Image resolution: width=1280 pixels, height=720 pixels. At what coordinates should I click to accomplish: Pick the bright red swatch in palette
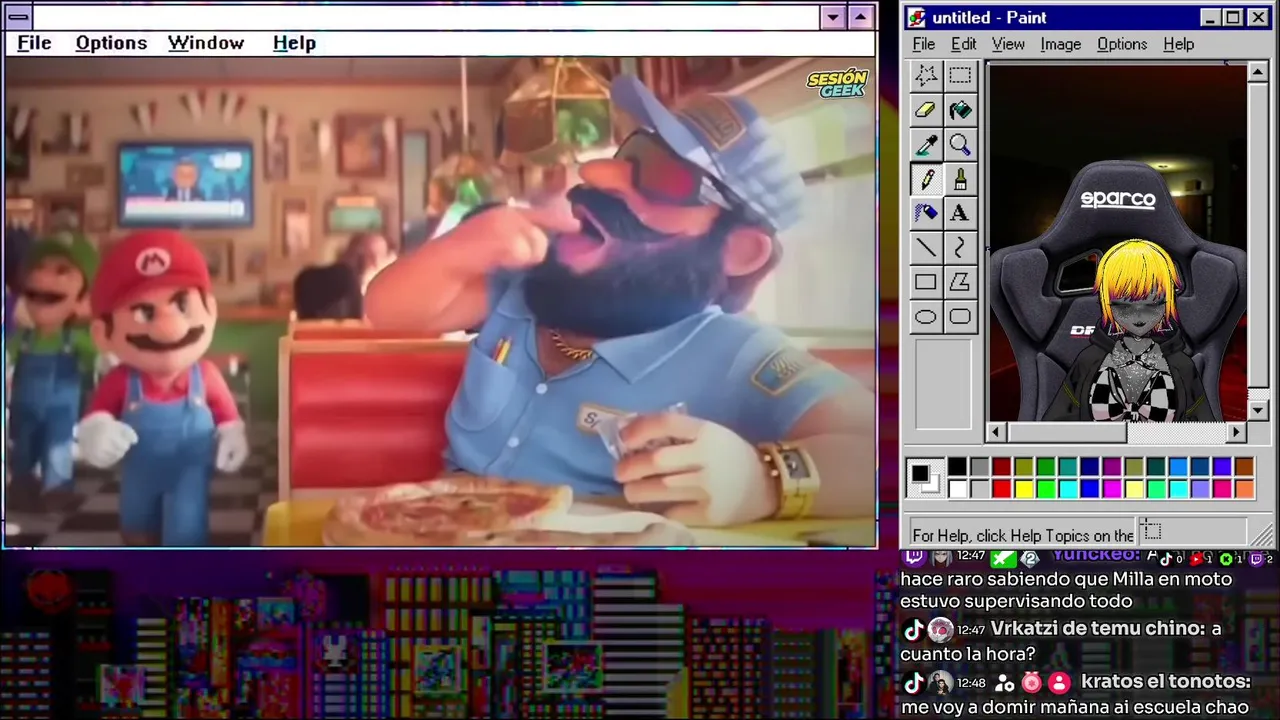tap(1001, 488)
